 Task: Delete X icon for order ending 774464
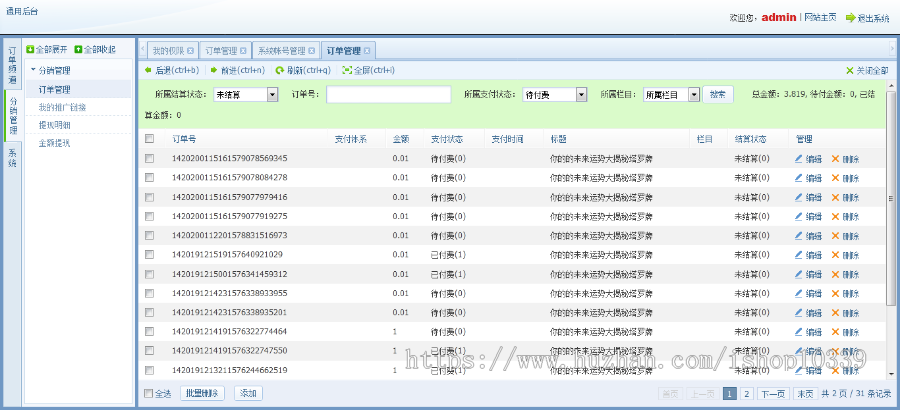pos(835,332)
